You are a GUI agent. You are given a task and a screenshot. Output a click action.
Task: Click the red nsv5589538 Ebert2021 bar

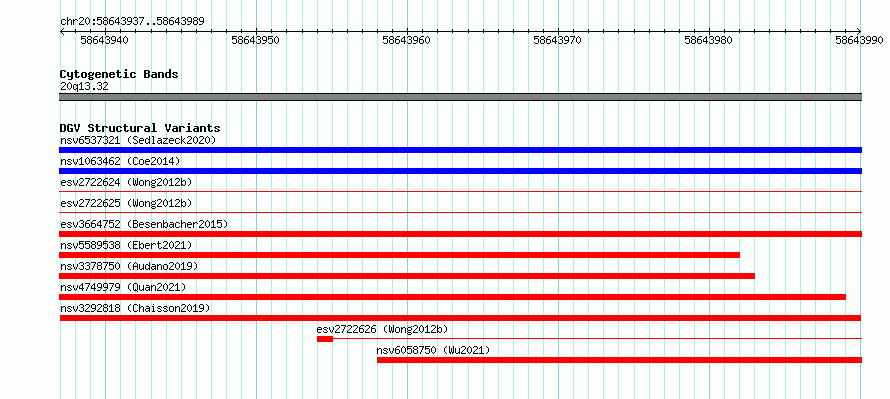pyautogui.click(x=400, y=255)
